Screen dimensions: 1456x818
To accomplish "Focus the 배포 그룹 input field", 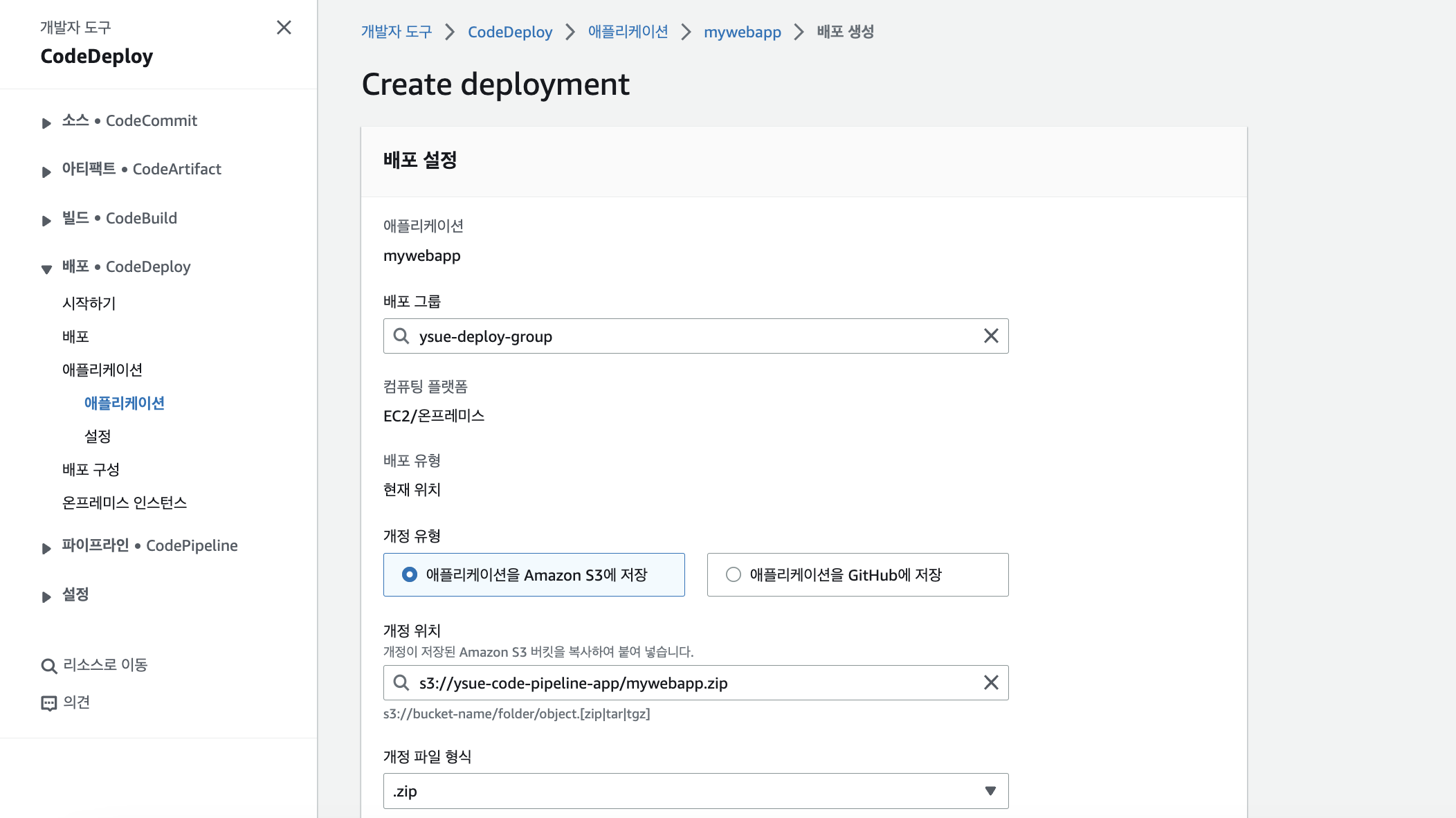I will [695, 336].
